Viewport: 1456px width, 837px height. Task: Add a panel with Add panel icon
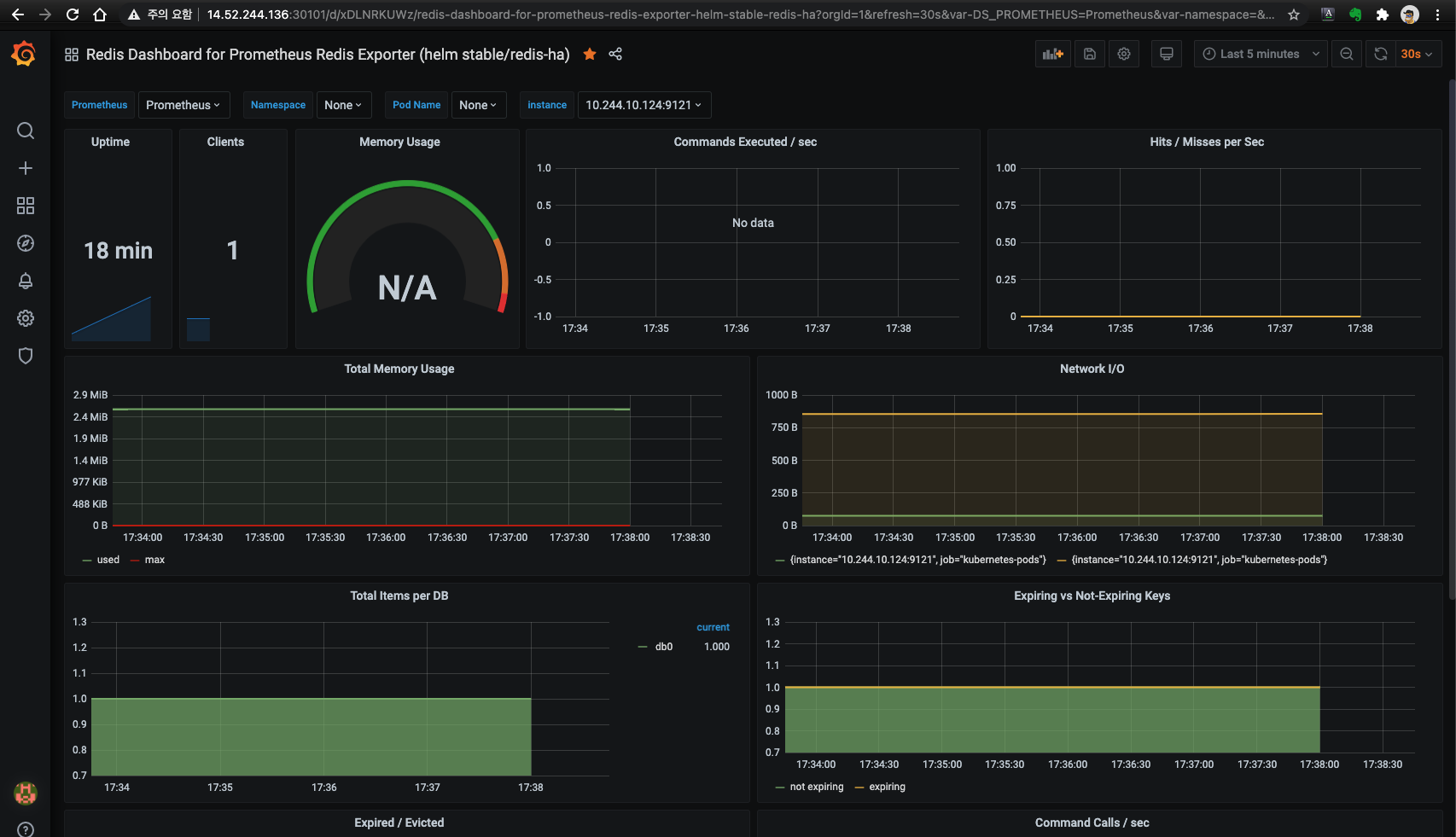coord(1053,54)
